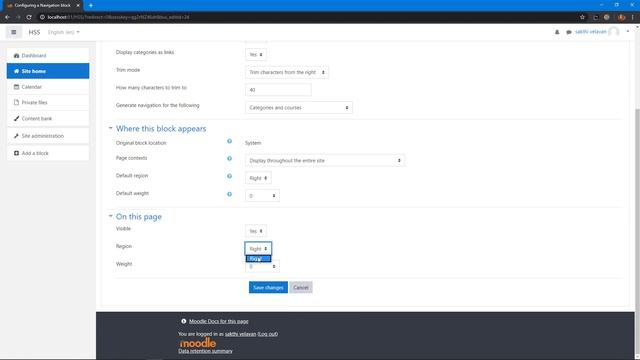The image size is (640, 360).
Task: Choose Right option in opened list
Action: [258, 258]
